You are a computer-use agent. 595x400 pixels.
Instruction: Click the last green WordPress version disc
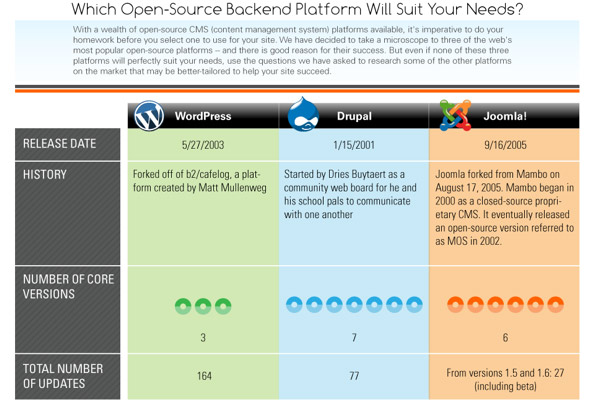[x=223, y=306]
